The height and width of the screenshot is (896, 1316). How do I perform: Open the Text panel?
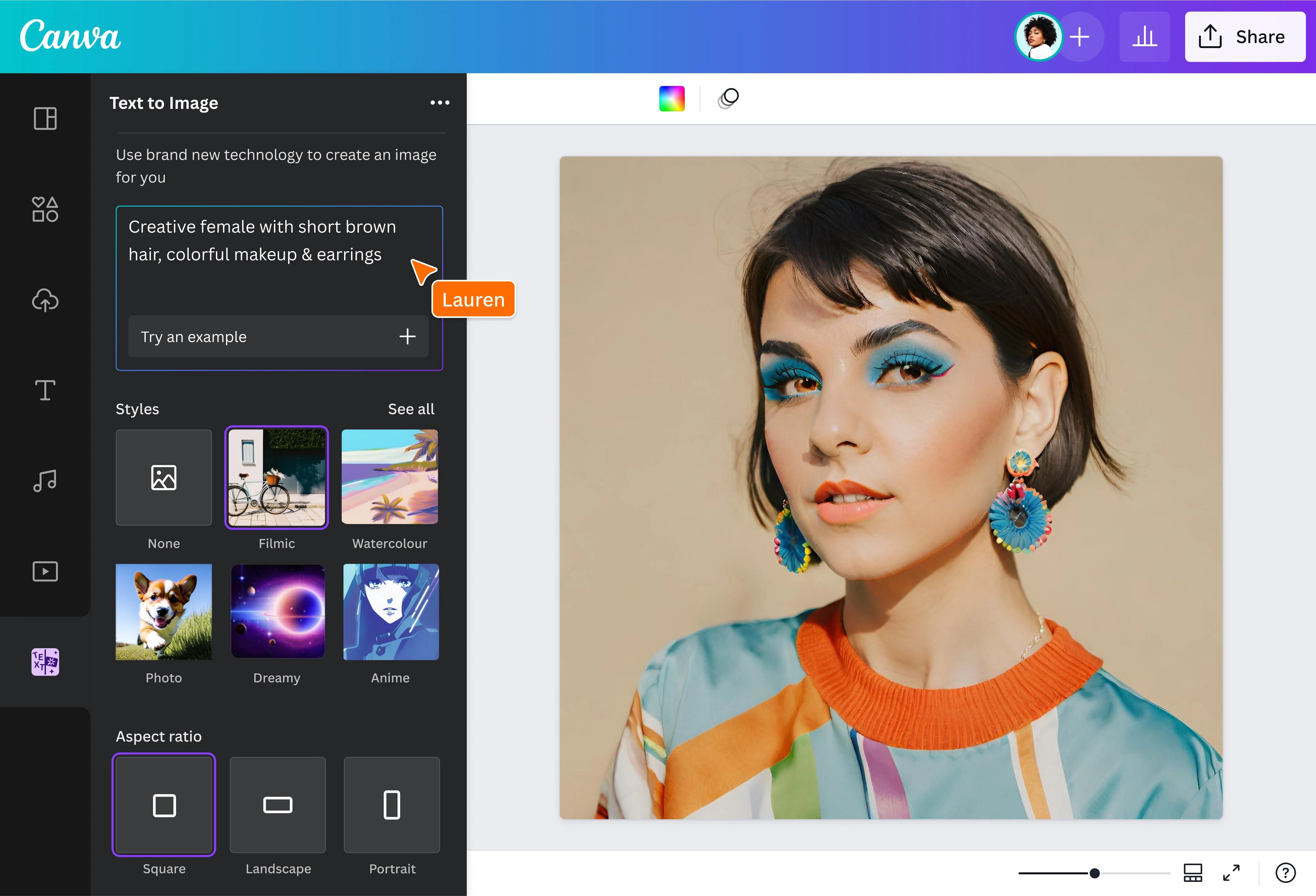45,390
